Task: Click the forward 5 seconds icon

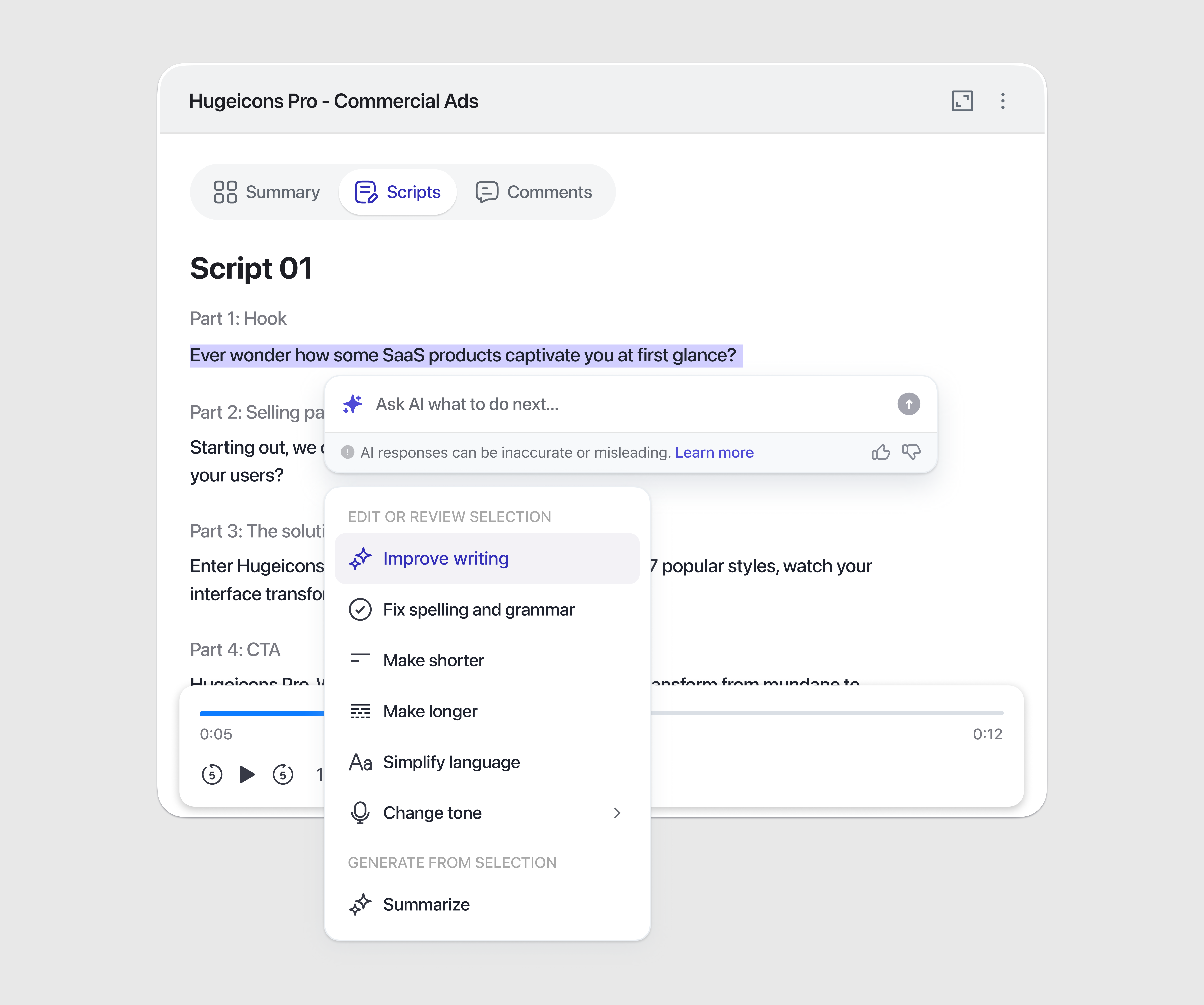Action: (283, 774)
